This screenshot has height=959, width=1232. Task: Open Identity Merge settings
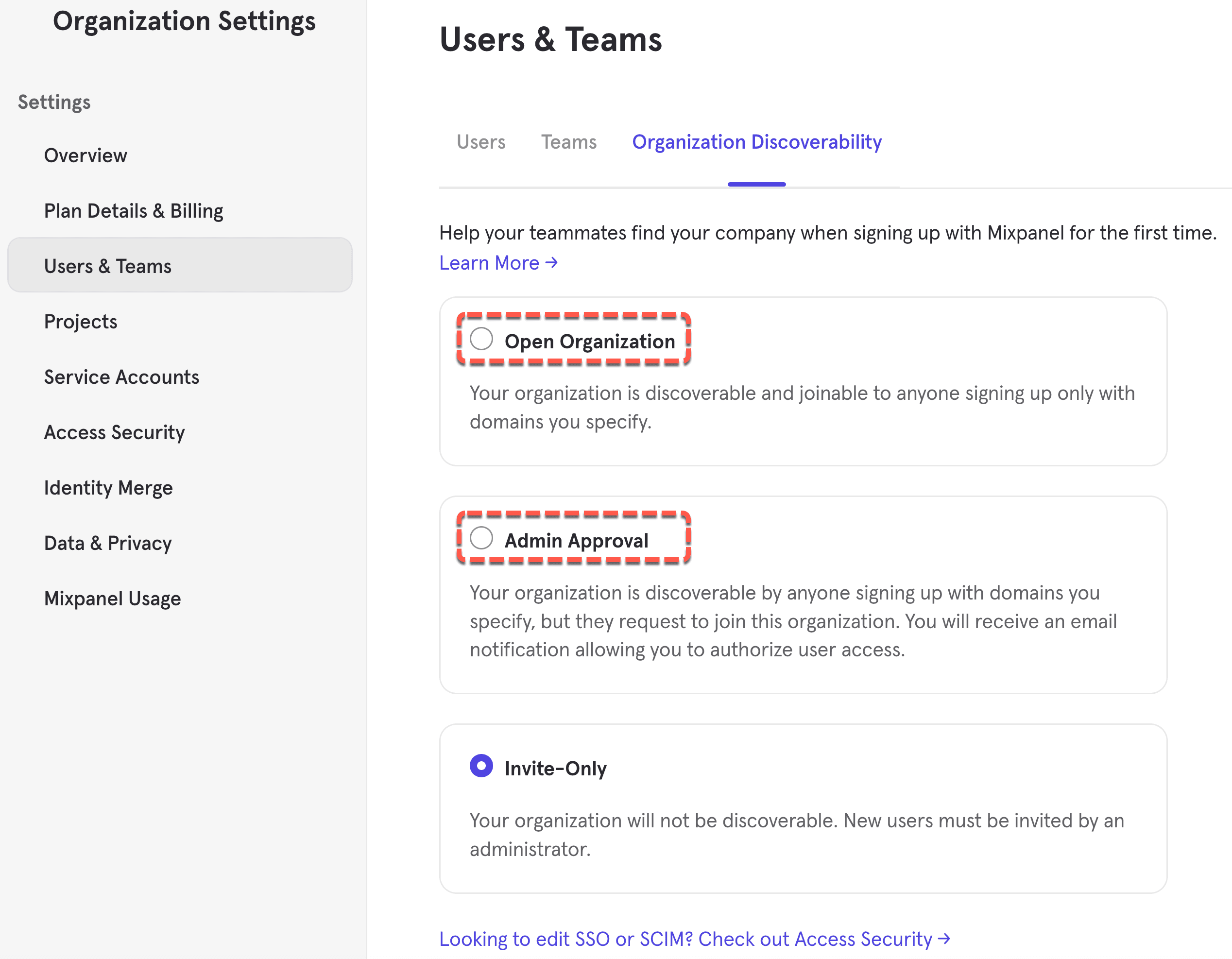(x=108, y=488)
